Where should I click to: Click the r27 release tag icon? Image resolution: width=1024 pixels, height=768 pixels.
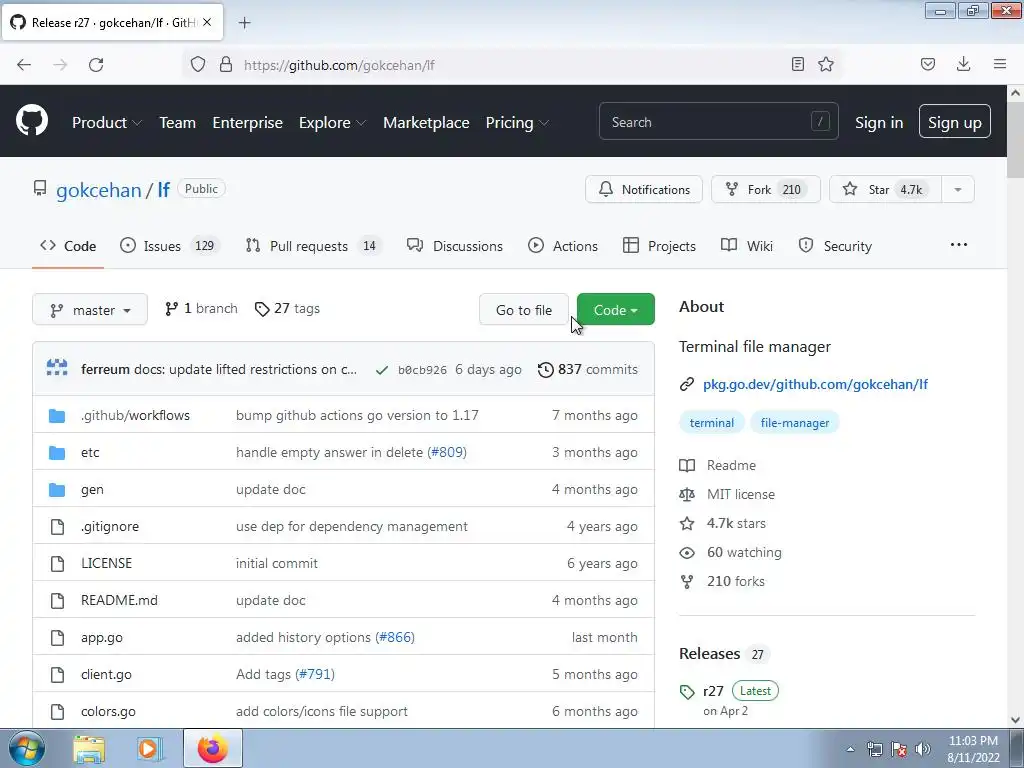(x=686, y=692)
